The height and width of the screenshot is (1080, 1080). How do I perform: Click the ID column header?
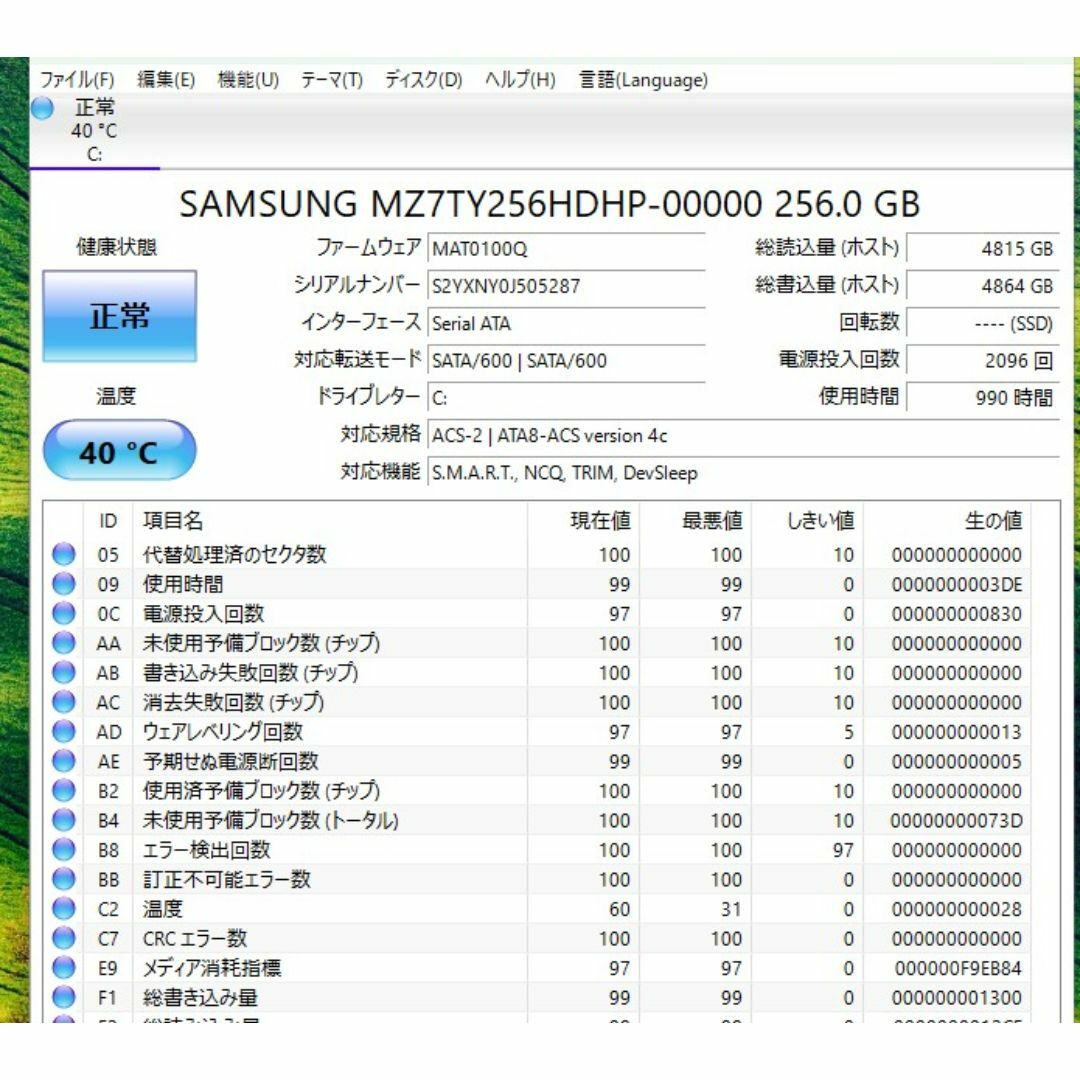coord(108,521)
